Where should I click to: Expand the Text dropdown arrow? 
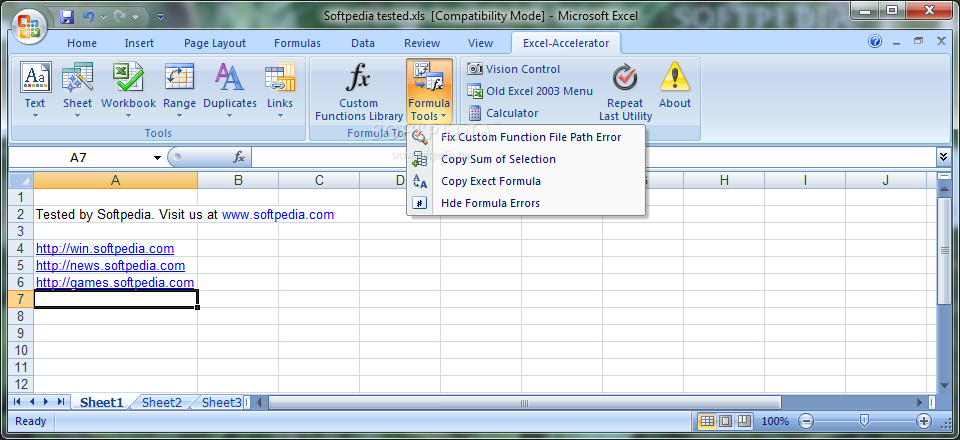(35, 116)
